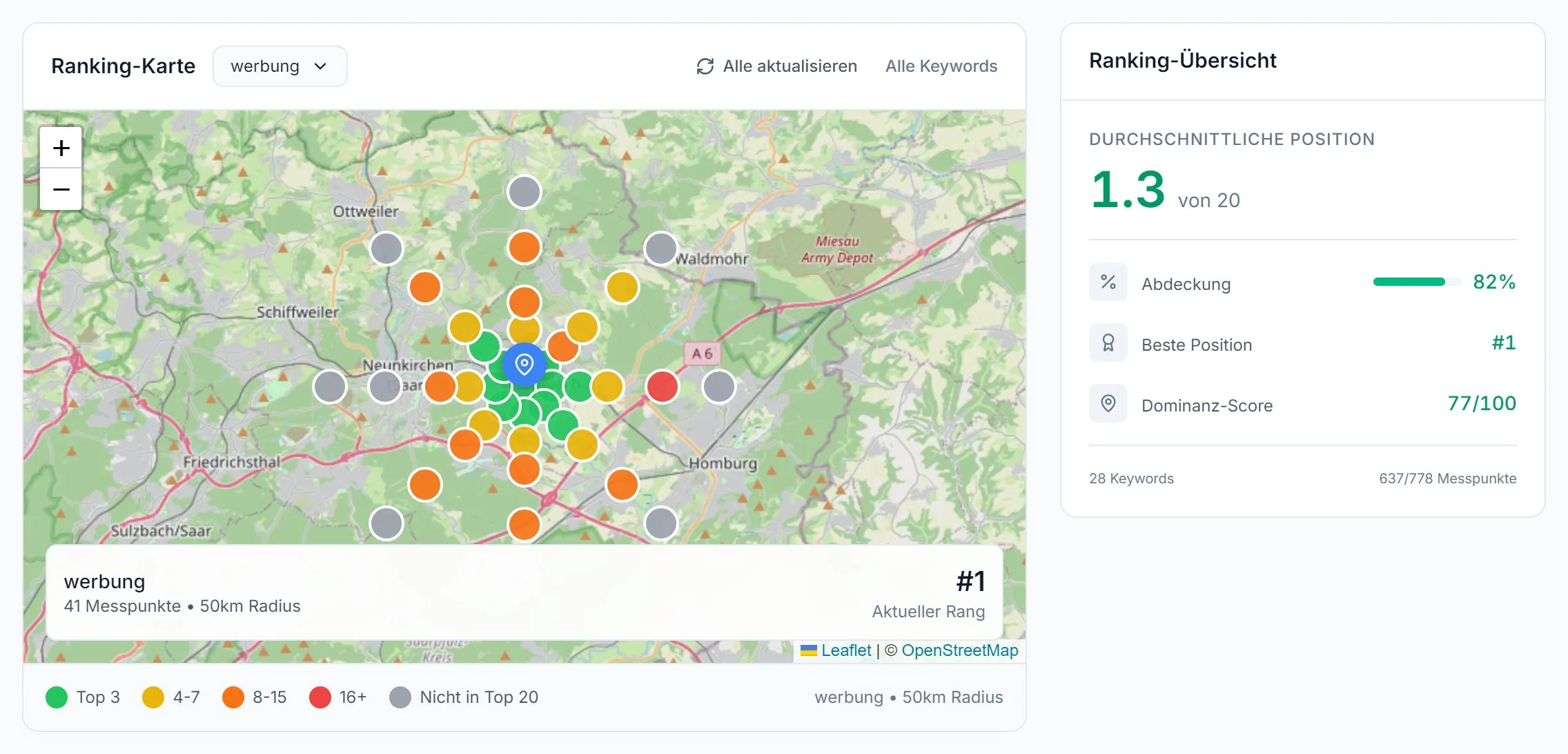Select the red 16+ map marker
1568x754 pixels.
[663, 386]
